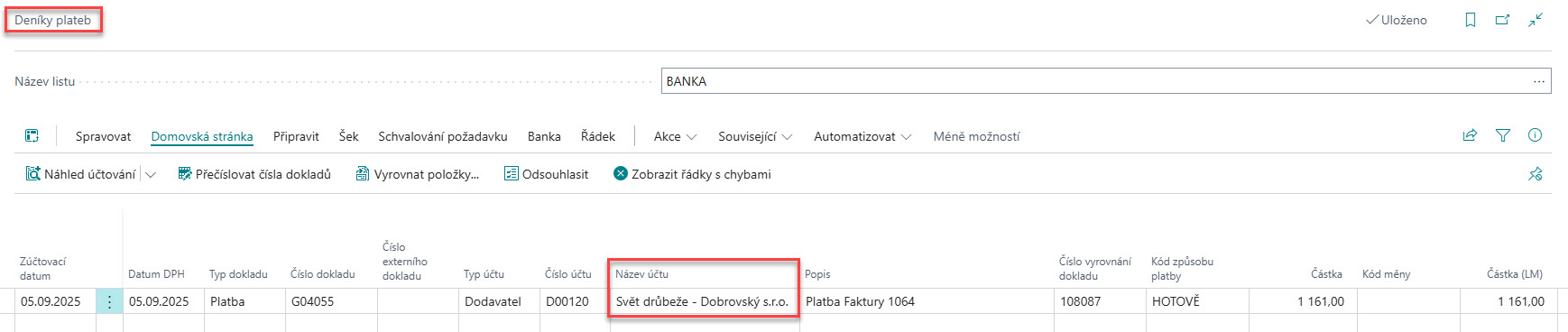The width and height of the screenshot is (1568, 332).
Task: Open the Spravovat menu
Action: click(x=103, y=136)
